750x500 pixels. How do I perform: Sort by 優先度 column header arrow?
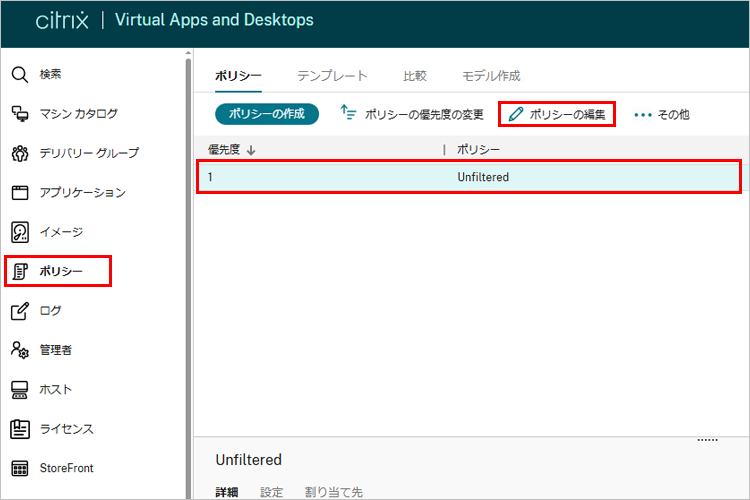[250, 150]
